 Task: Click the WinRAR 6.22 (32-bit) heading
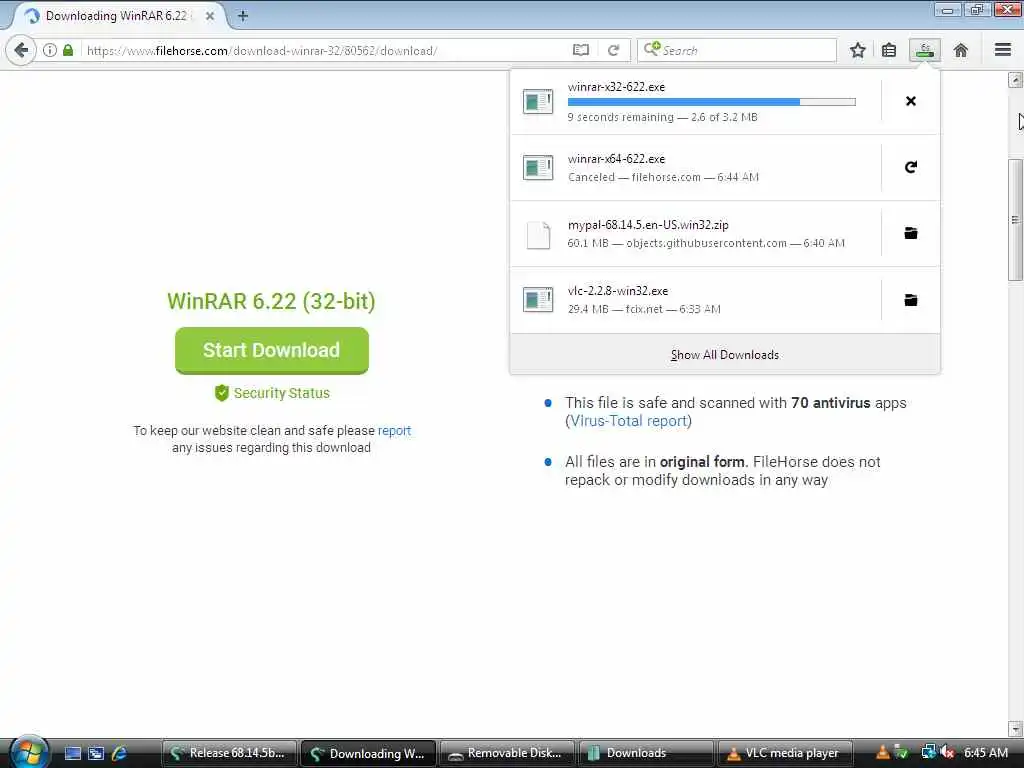point(271,301)
